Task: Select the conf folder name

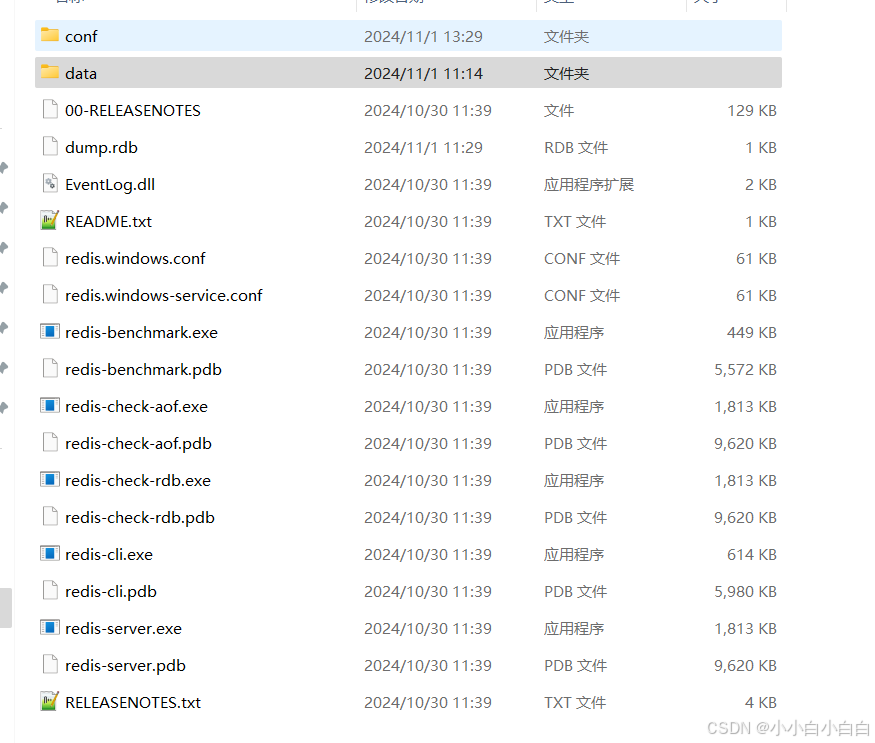Action: 81,36
